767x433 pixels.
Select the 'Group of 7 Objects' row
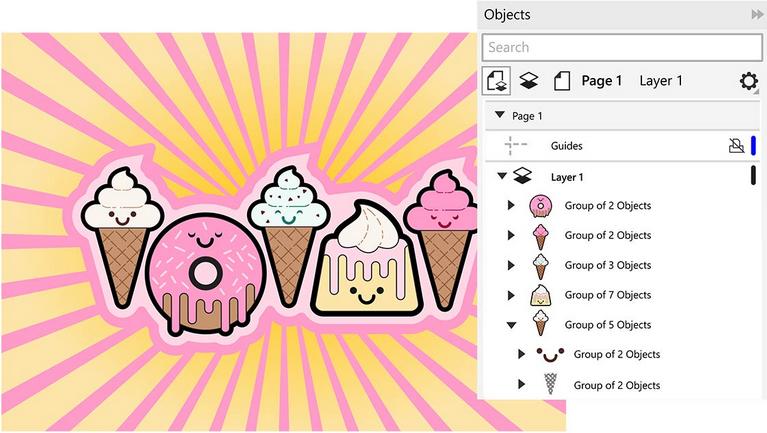[x=608, y=295]
